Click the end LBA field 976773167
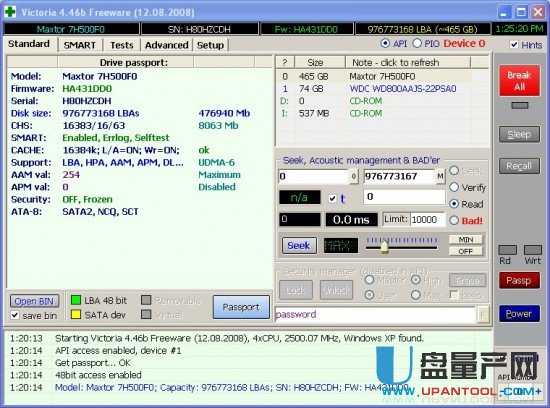The height and width of the screenshot is (408, 550). [399, 176]
